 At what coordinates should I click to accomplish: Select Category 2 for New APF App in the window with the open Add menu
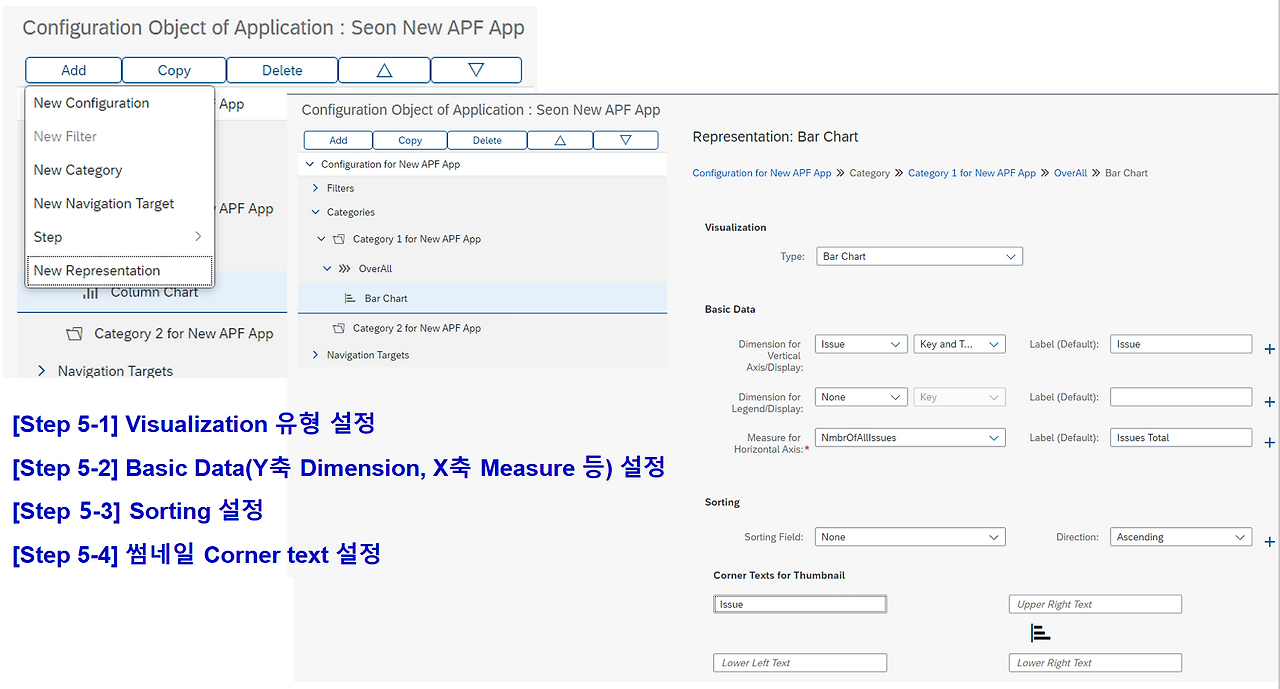click(152, 333)
